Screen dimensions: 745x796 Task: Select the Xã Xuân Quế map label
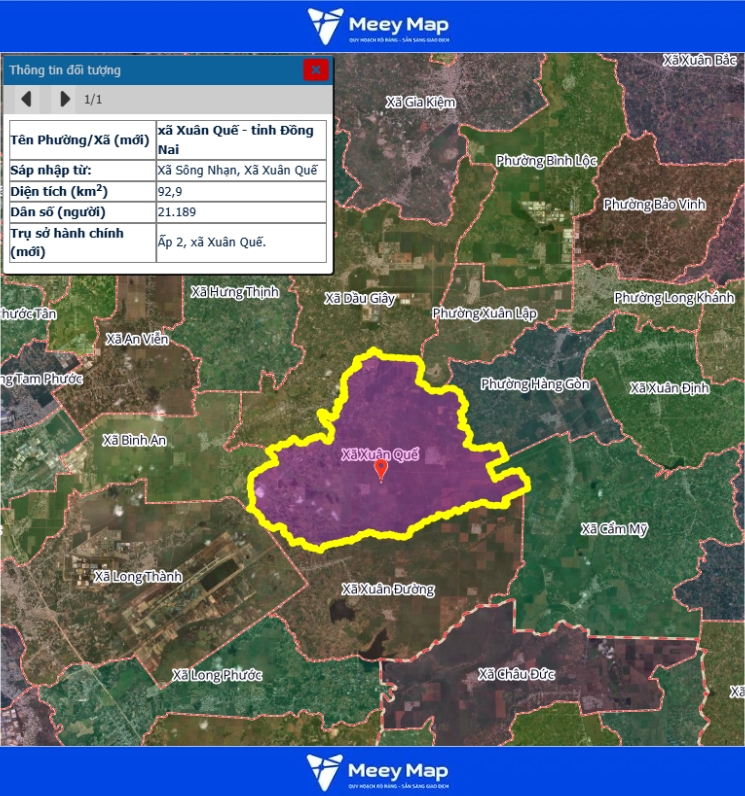(379, 454)
